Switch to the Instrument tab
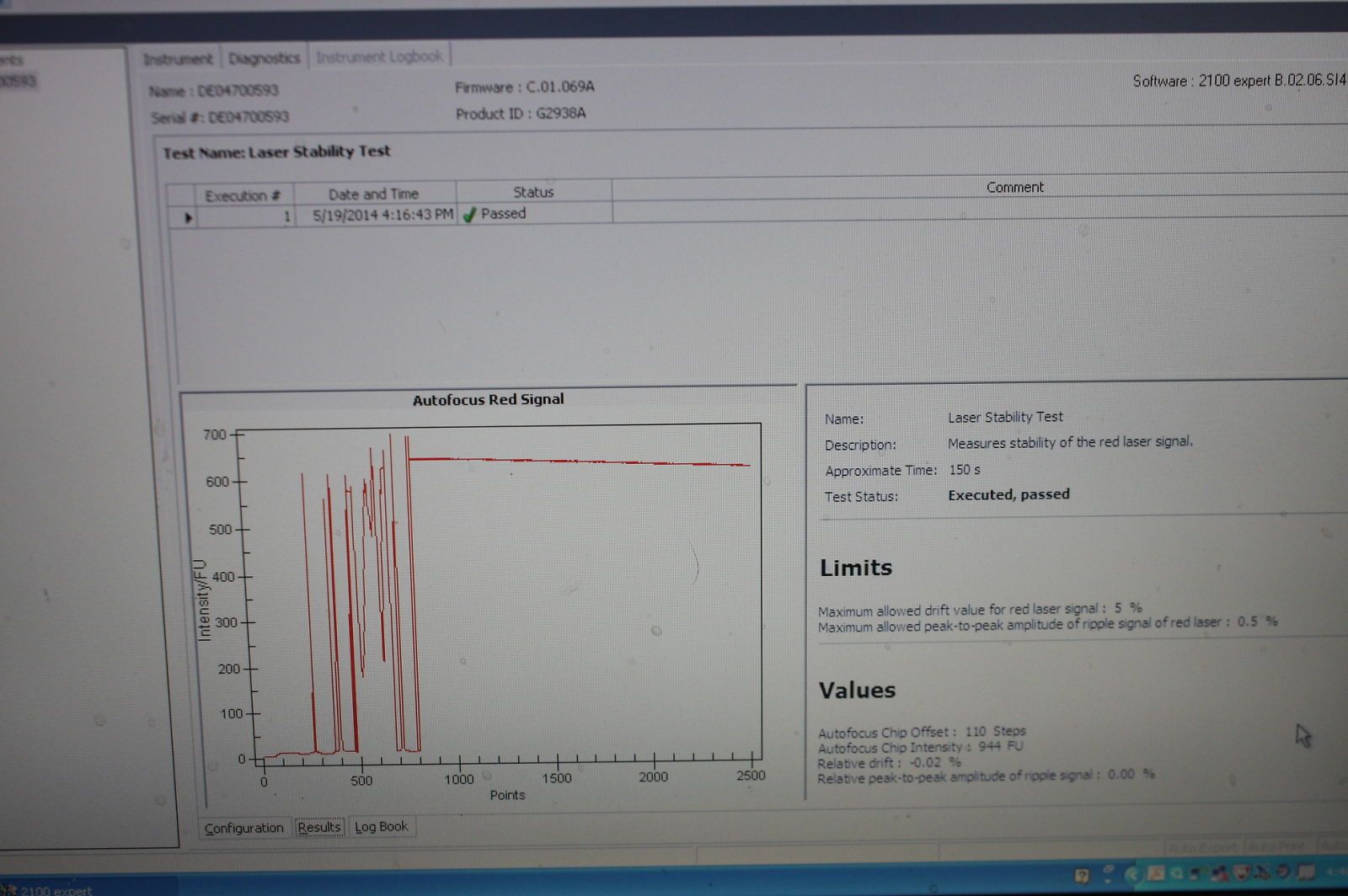The width and height of the screenshot is (1348, 896). [x=178, y=59]
